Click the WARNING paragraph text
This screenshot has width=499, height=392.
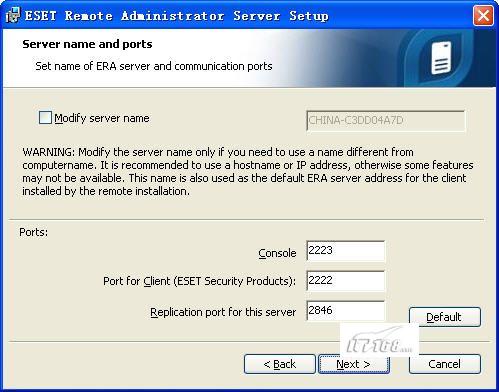[248, 172]
